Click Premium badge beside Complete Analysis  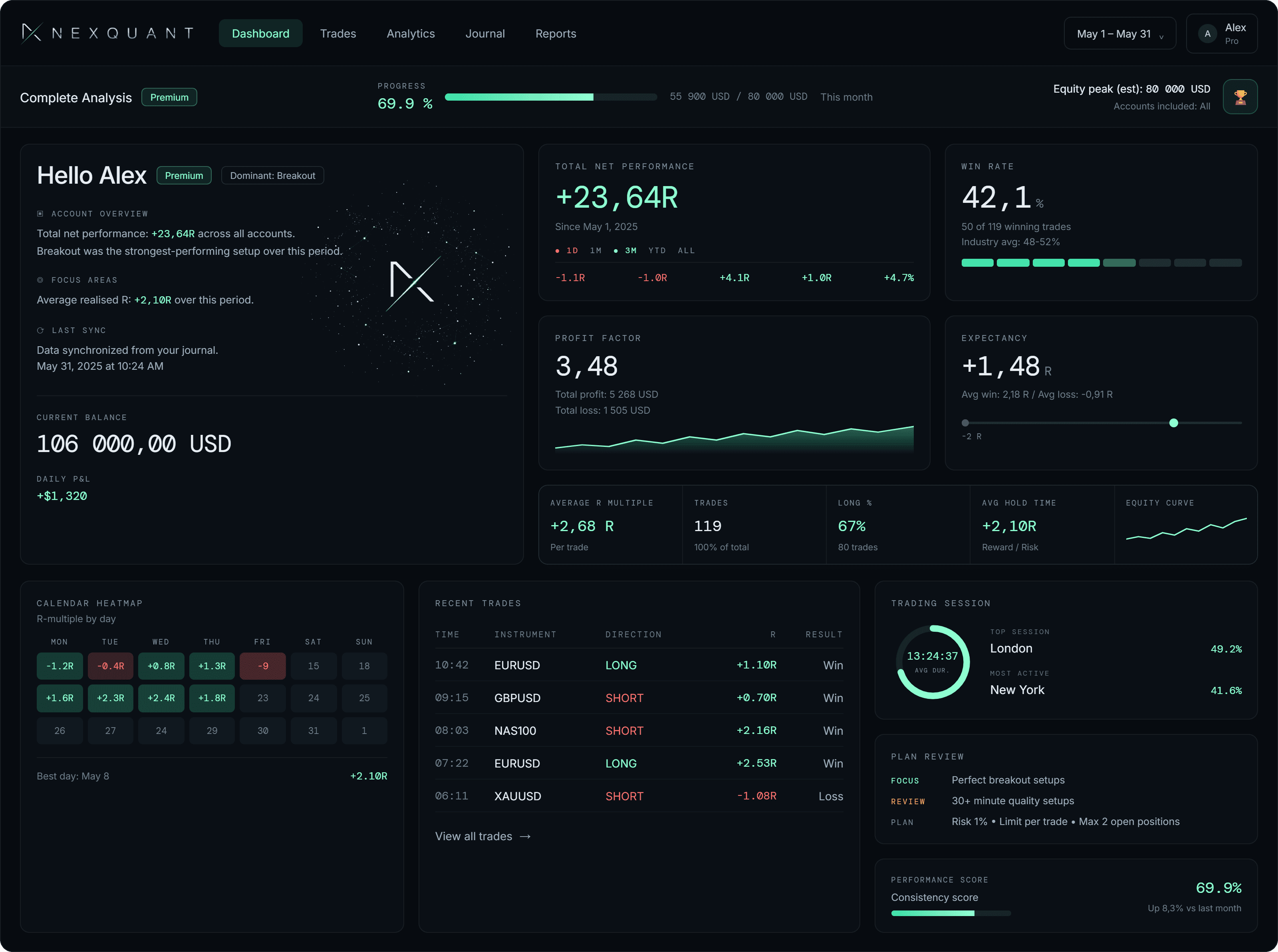[169, 97]
